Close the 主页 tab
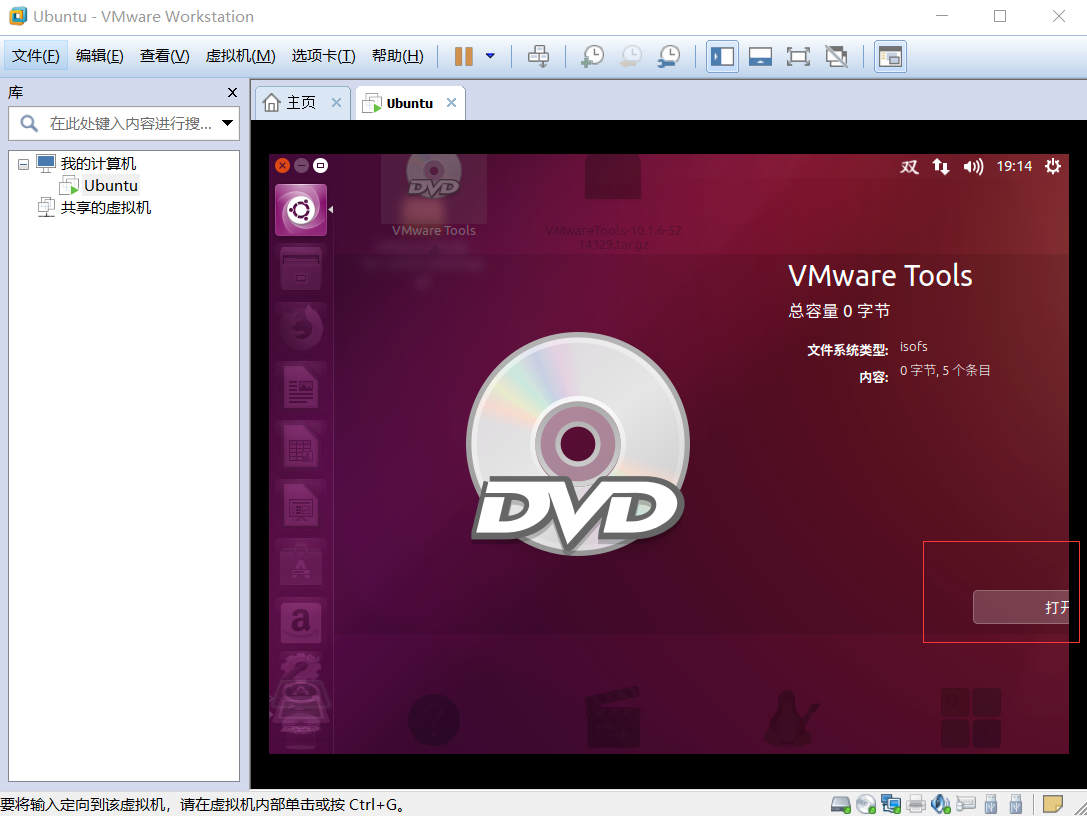 [336, 103]
